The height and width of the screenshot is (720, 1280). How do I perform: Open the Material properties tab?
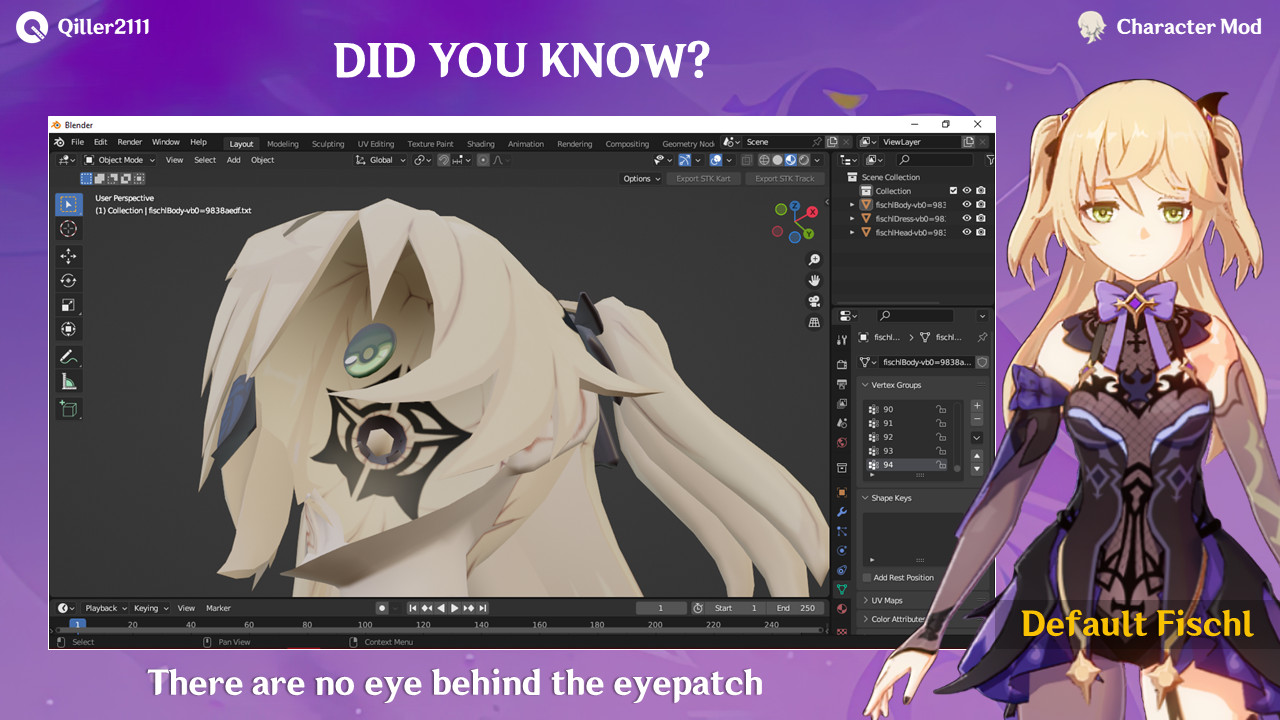pos(842,608)
